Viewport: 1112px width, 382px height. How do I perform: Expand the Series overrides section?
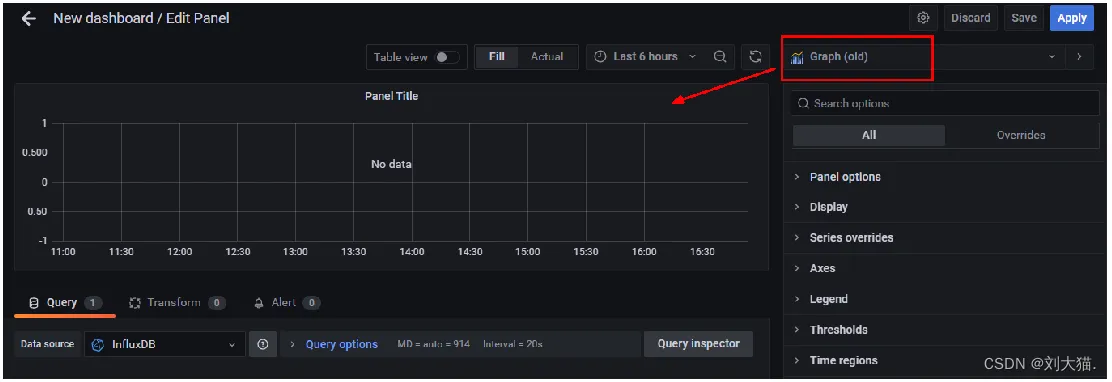coord(941,238)
